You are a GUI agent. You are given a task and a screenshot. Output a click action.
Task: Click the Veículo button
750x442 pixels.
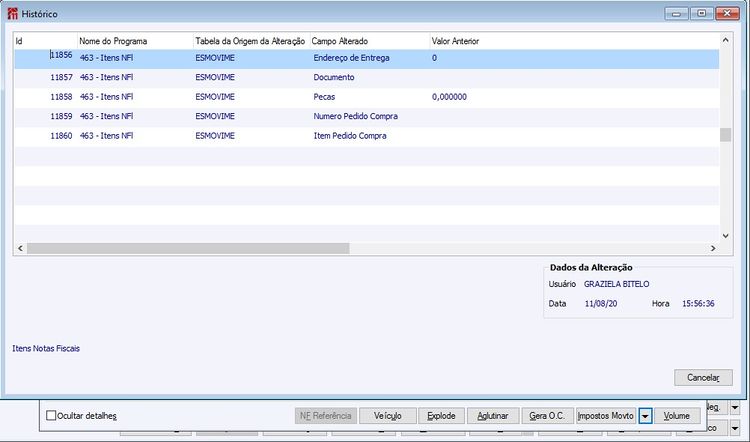(x=387, y=416)
